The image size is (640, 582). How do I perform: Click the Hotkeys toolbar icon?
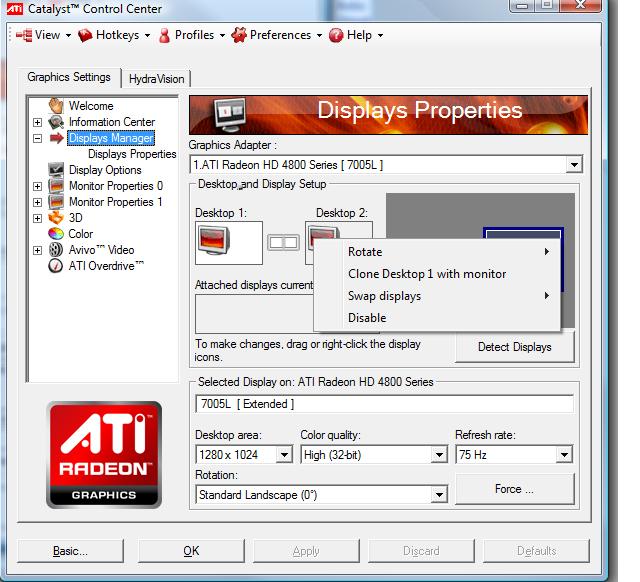pyautogui.click(x=85, y=35)
